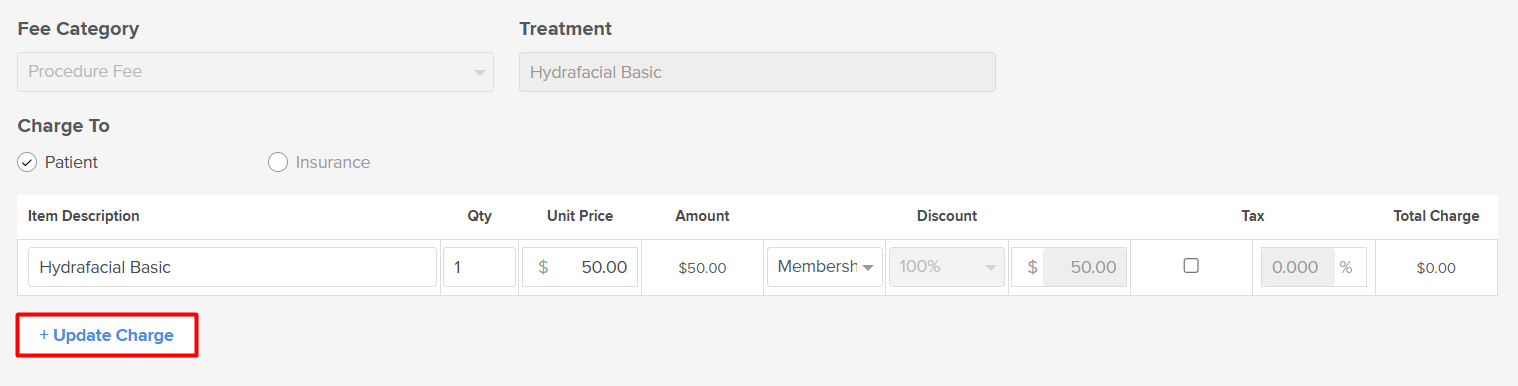Screen dimensions: 1518x386
Task: Open the 100% discount percentage dropdown
Action: (946, 267)
